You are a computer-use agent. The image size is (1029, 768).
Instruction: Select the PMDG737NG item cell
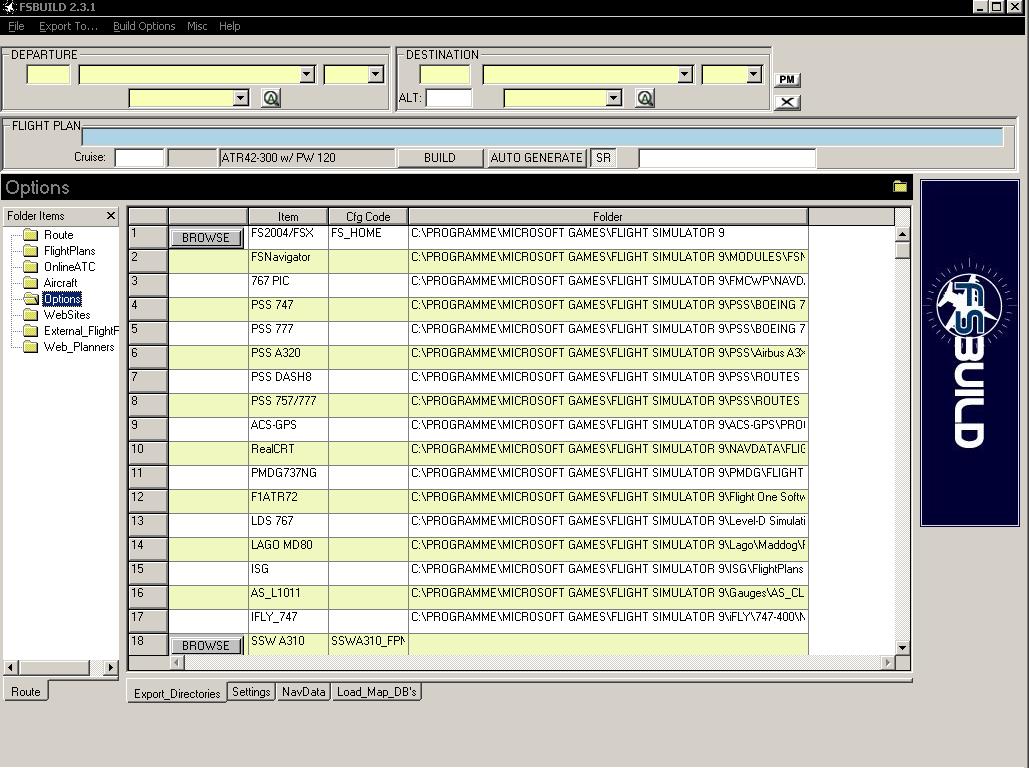pyautogui.click(x=288, y=477)
